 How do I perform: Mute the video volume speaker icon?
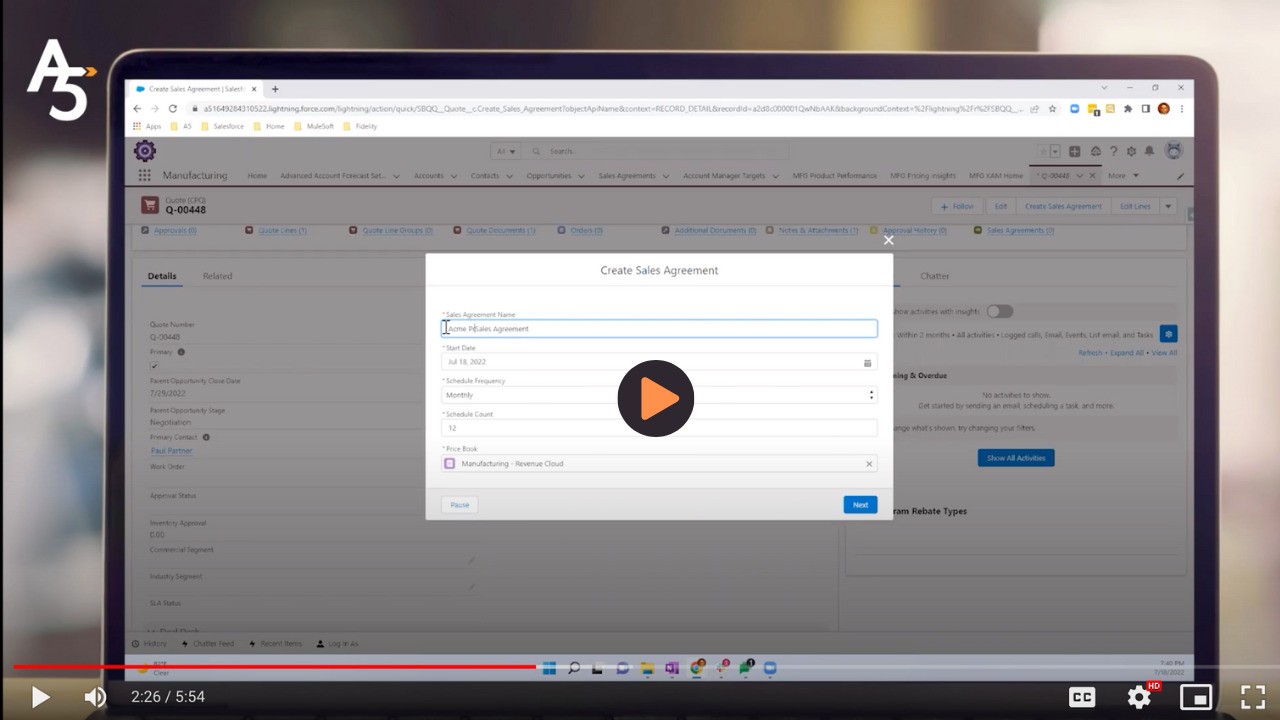pos(95,697)
